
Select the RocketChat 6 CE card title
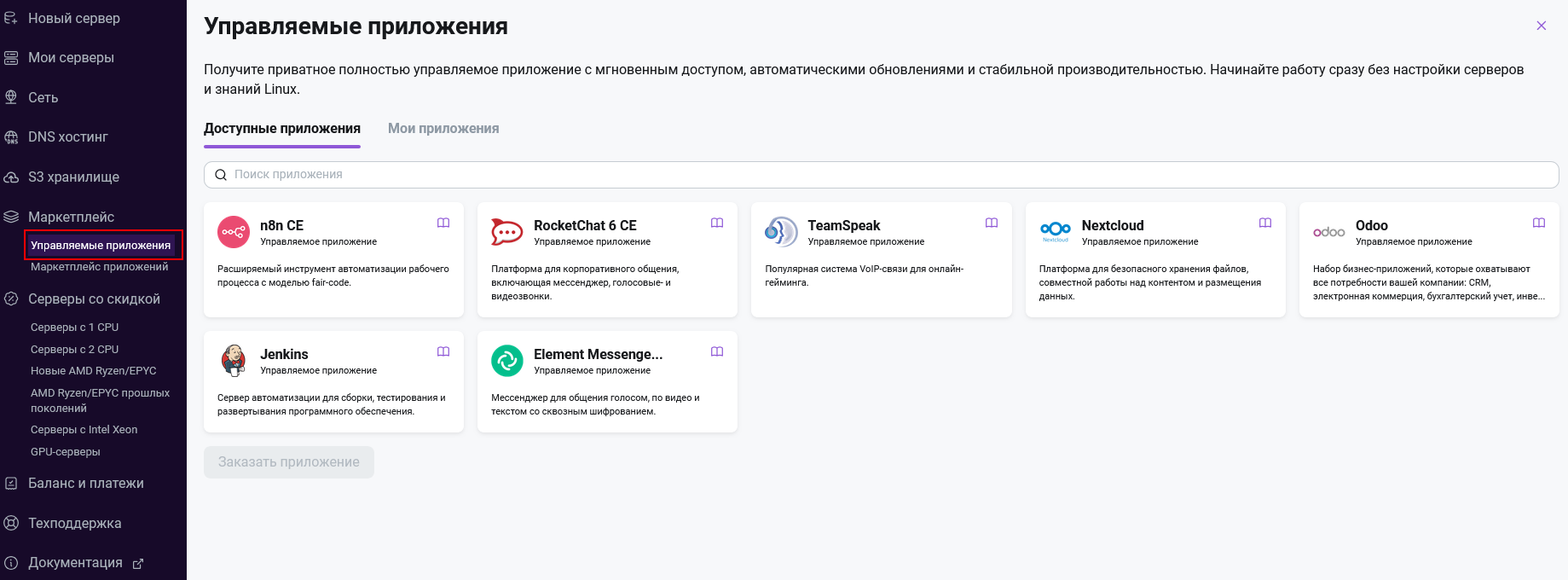[585, 225]
